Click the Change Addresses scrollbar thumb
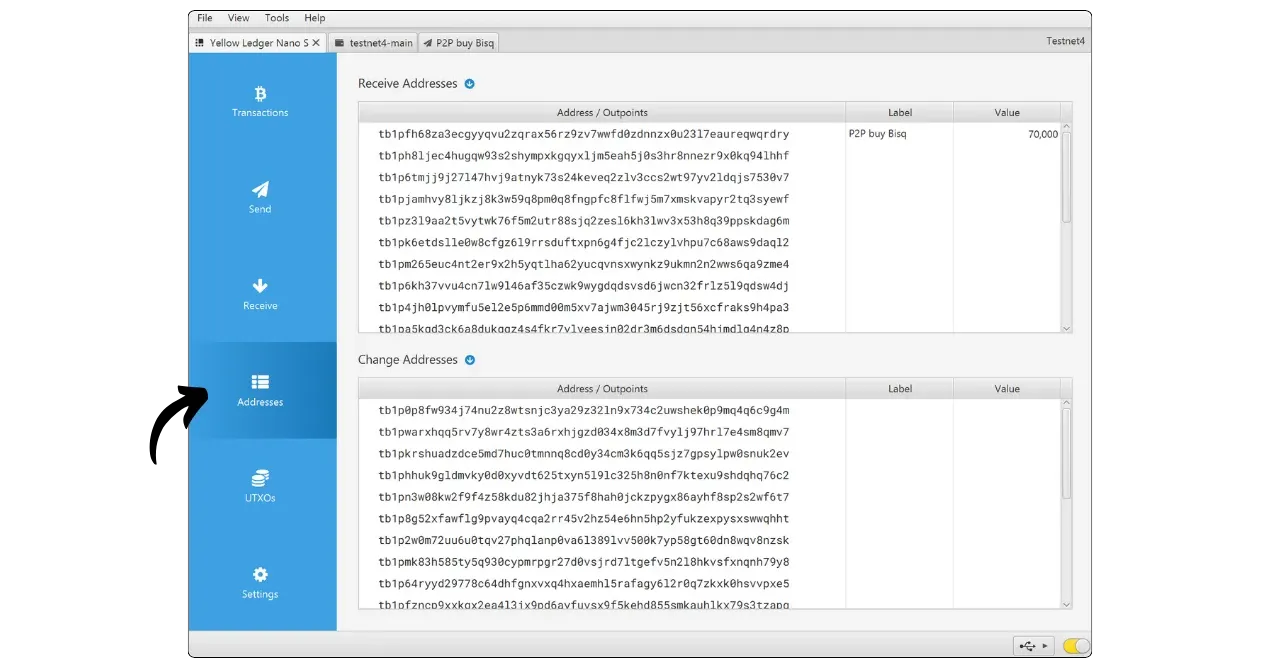Image resolution: width=1280 pixels, height=668 pixels. point(1066,453)
